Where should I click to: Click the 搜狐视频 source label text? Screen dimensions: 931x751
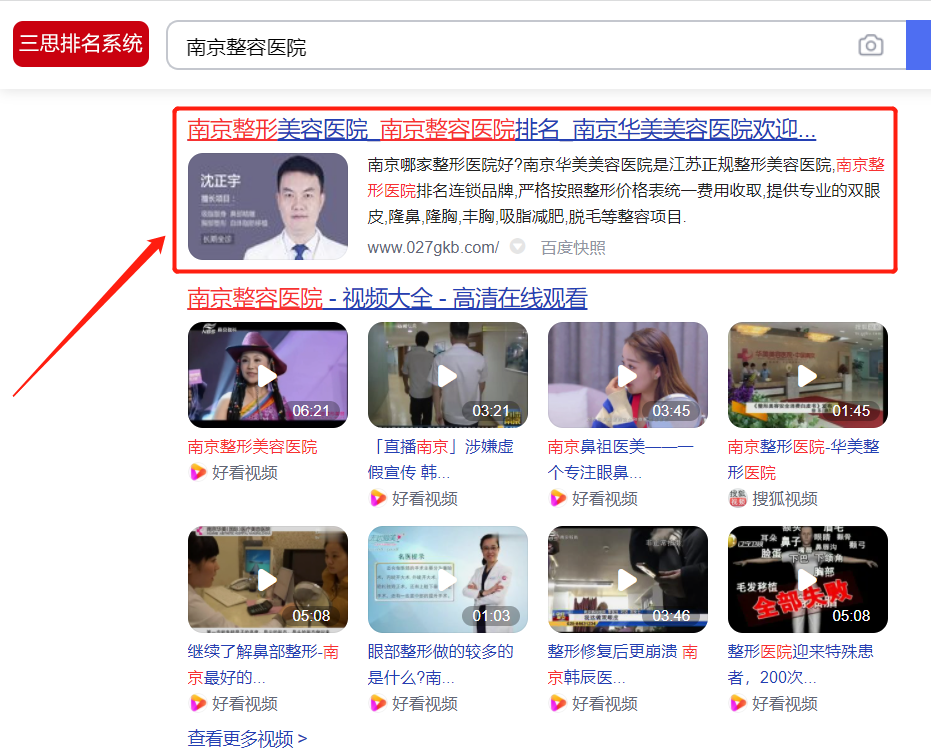coord(785,499)
